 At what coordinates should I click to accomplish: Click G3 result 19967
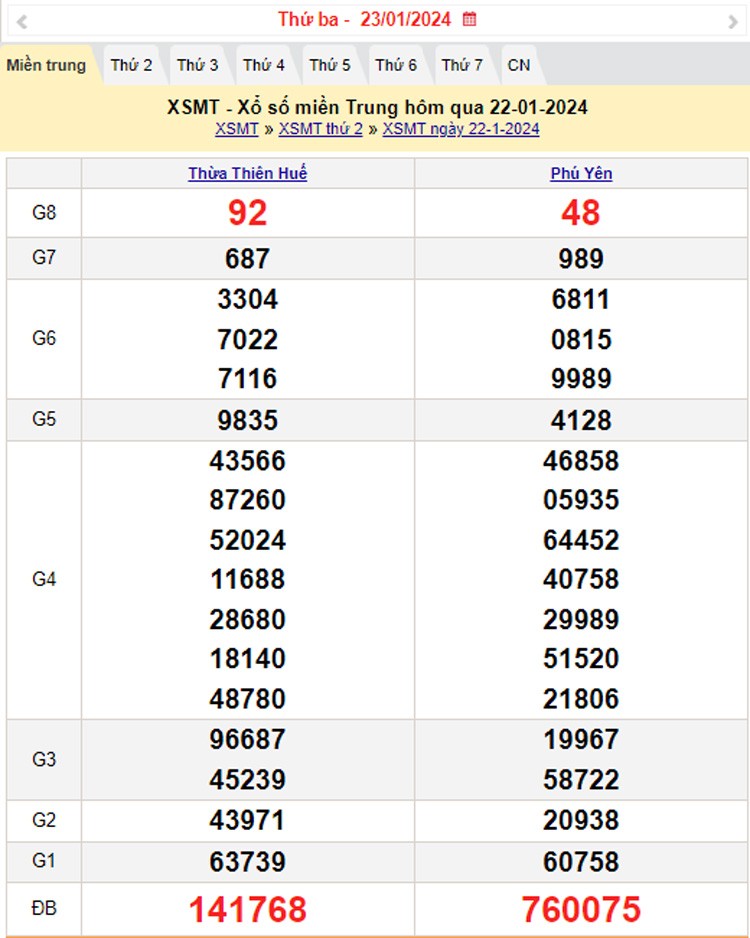click(581, 739)
